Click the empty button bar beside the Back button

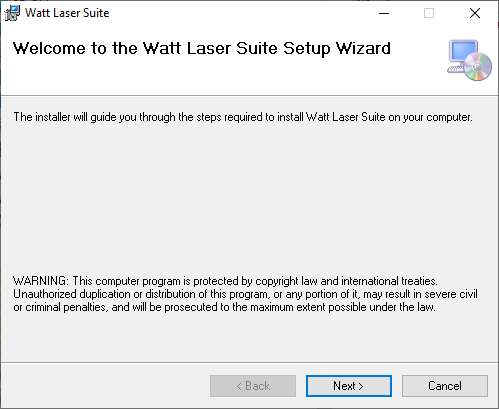[x=107, y=386]
